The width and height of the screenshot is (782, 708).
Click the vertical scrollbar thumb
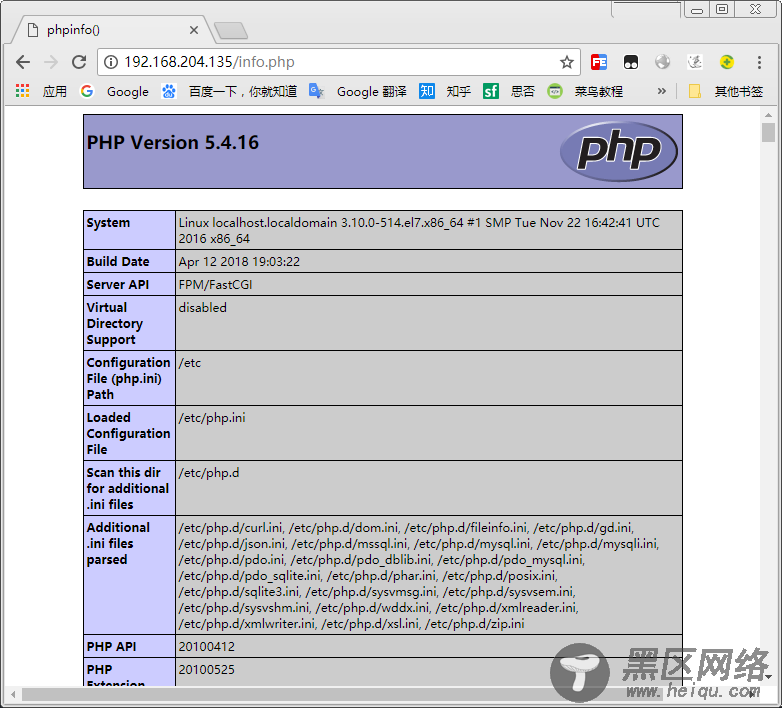click(x=768, y=133)
